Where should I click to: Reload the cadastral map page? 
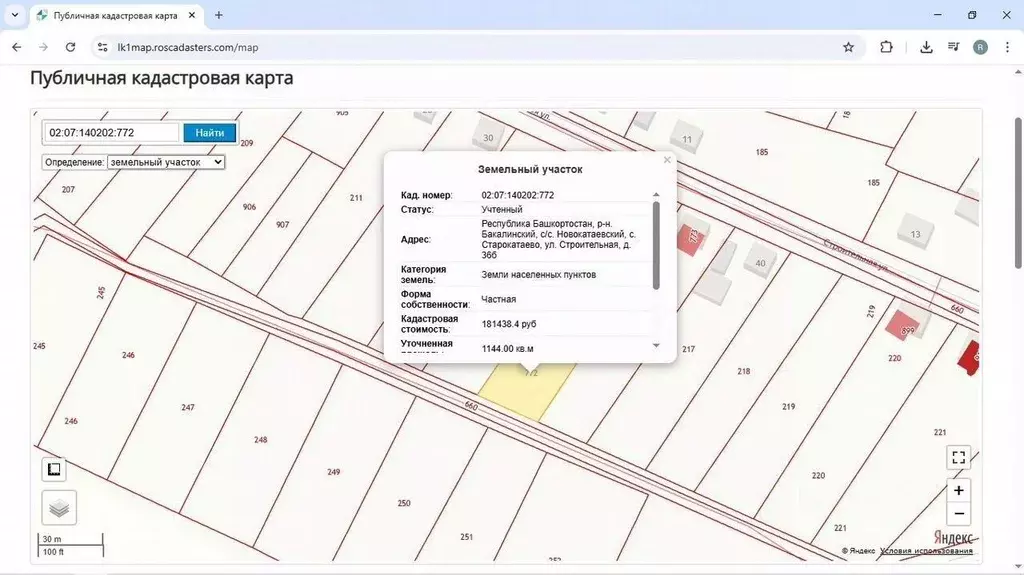[x=70, y=47]
